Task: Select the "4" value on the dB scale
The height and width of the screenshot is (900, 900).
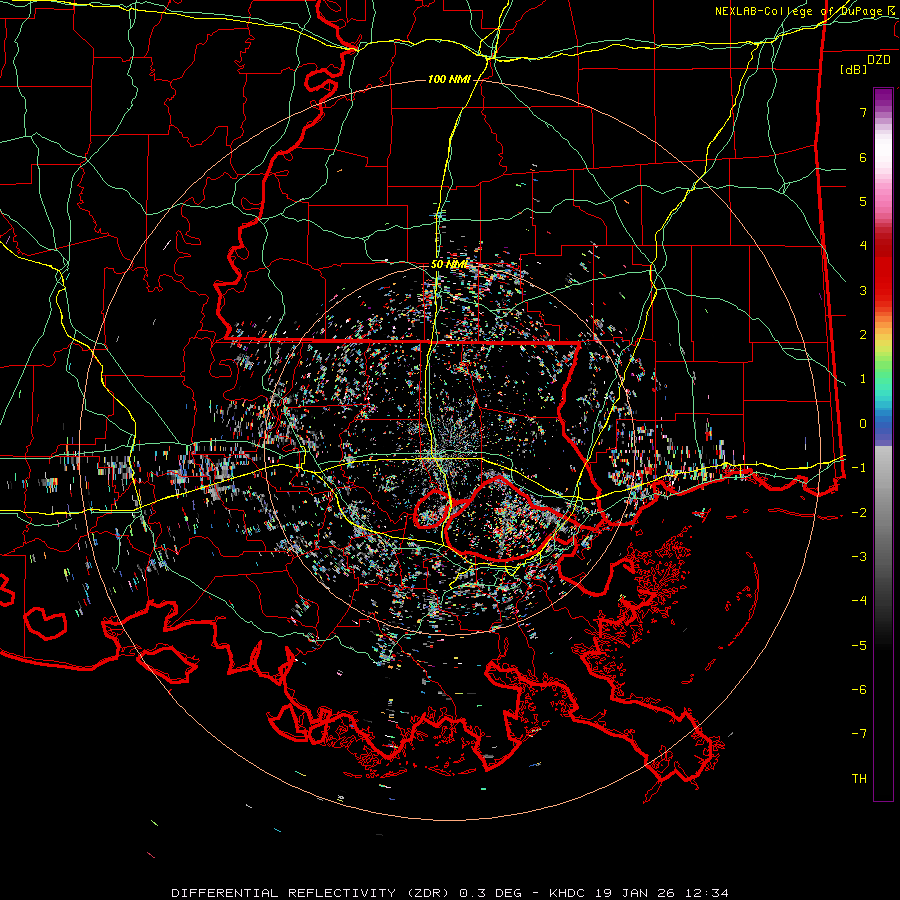Action: (863, 246)
